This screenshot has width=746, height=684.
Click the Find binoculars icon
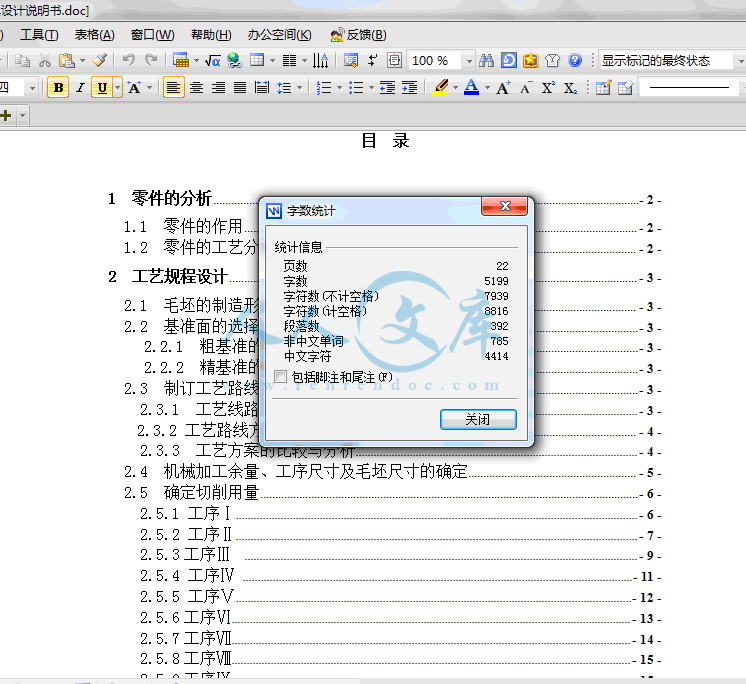click(486, 60)
